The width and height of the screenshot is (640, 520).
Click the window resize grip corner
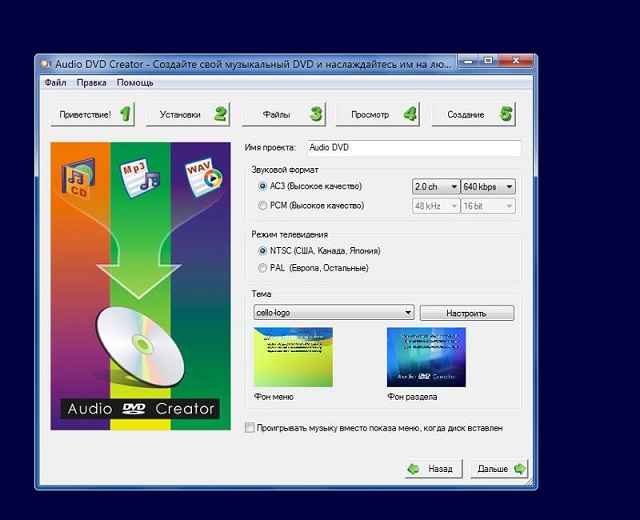click(529, 482)
